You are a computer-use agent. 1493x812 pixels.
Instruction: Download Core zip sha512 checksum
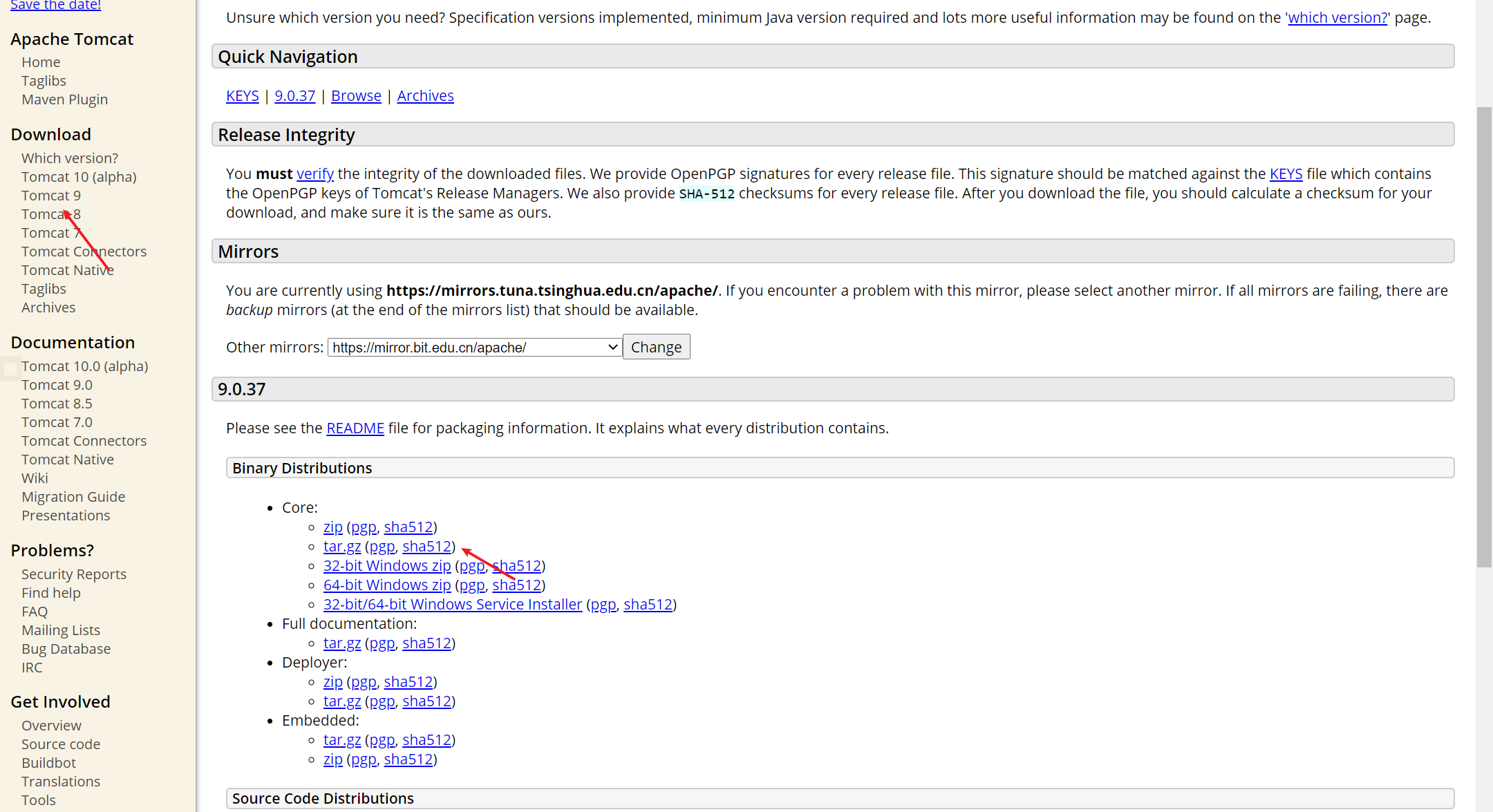pos(409,527)
